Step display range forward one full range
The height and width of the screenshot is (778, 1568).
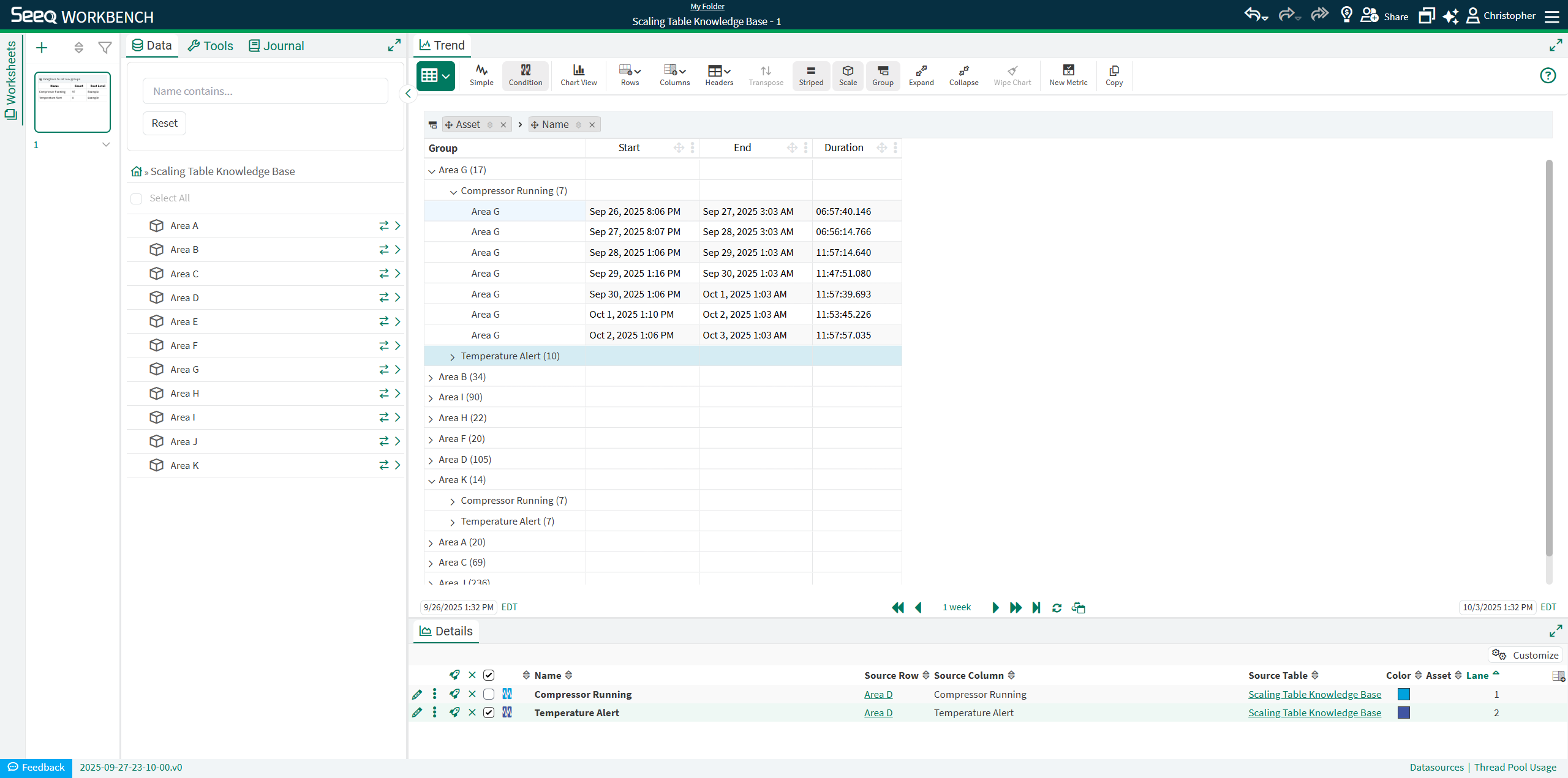pyautogui.click(x=1015, y=607)
